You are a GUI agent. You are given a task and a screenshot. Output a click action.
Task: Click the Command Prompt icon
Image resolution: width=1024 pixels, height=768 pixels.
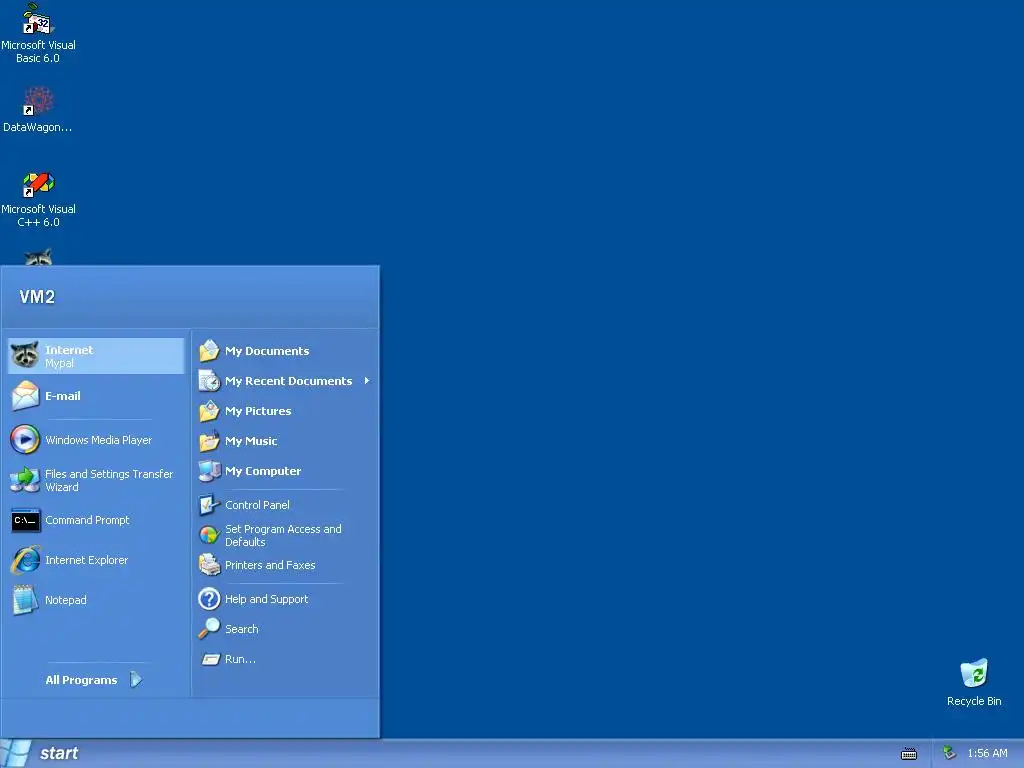point(25,520)
